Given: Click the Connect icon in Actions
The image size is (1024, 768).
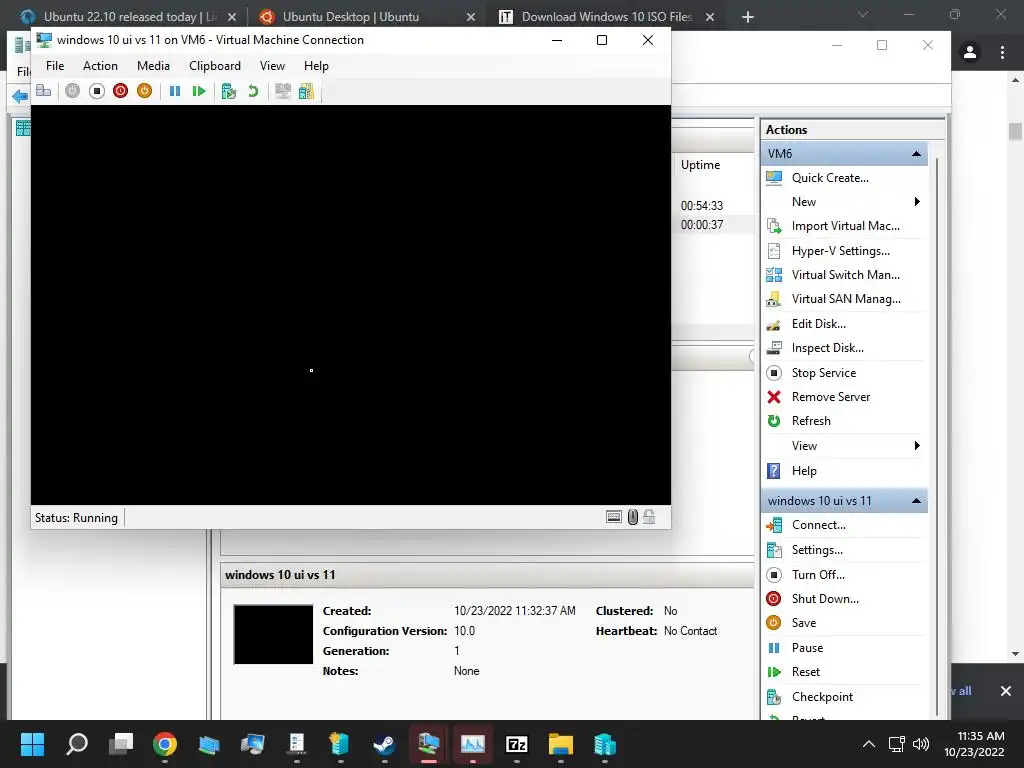Looking at the screenshot, I should (x=774, y=525).
